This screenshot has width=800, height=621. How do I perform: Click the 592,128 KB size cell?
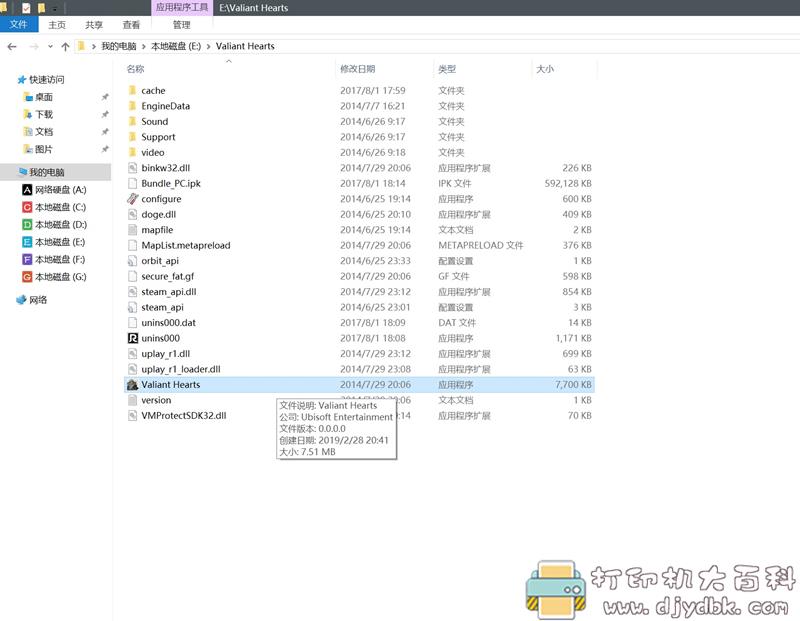568,183
